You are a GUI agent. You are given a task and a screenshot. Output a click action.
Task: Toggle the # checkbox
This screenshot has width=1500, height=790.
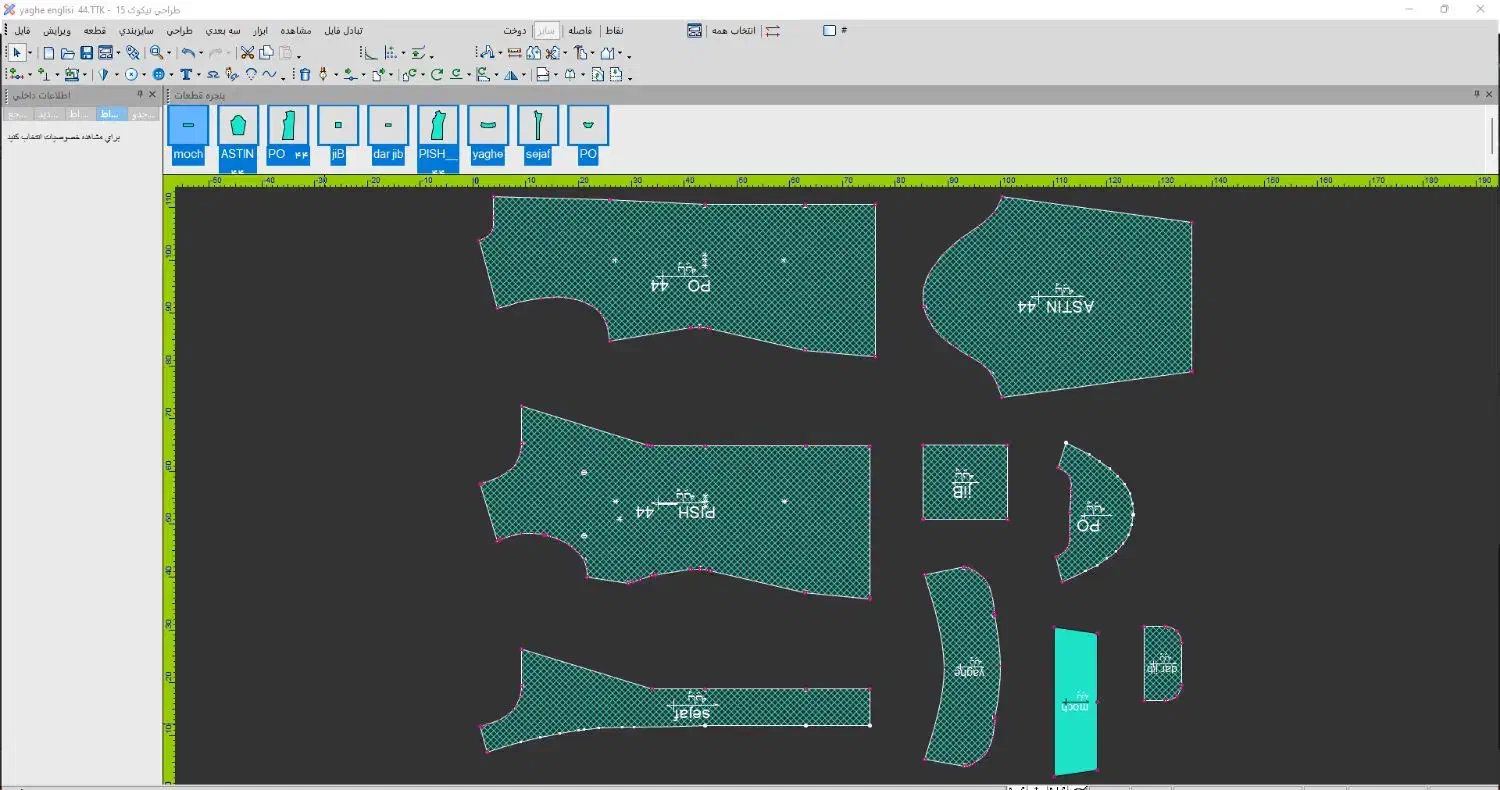pyautogui.click(x=829, y=30)
